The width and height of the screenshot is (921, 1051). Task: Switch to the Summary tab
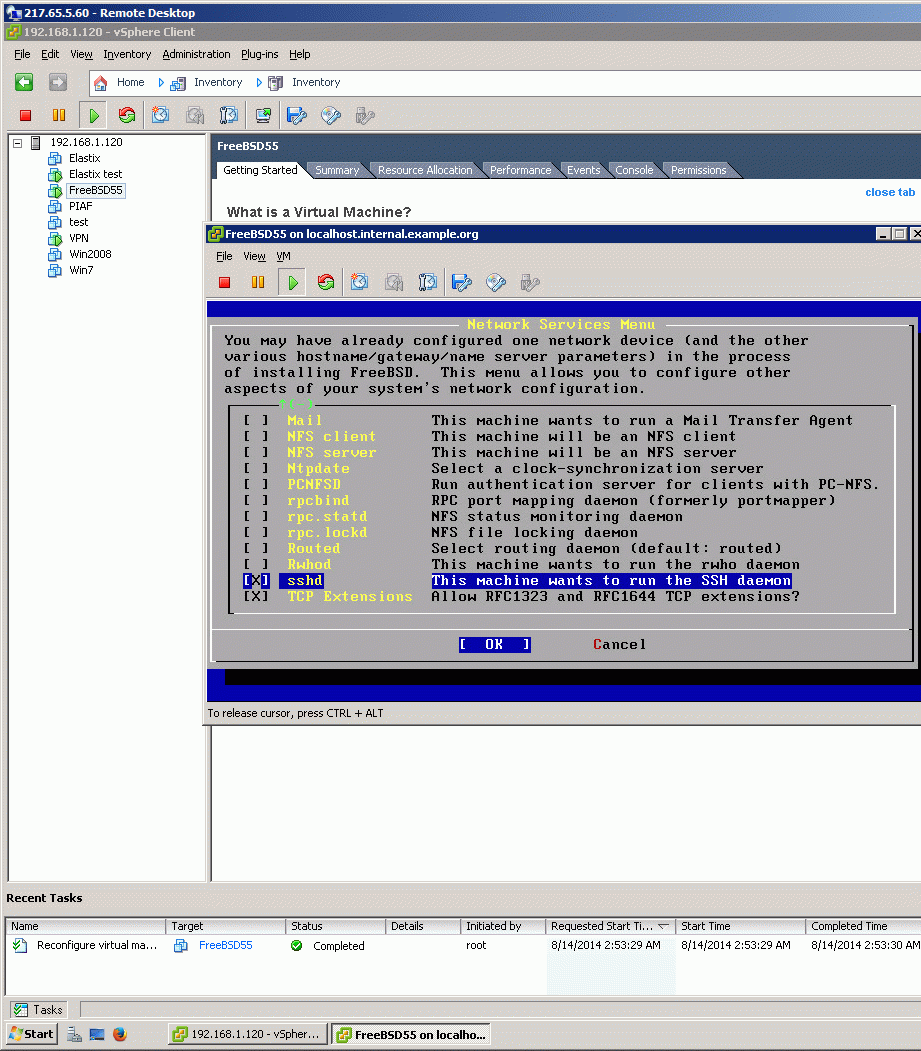pyautogui.click(x=337, y=170)
